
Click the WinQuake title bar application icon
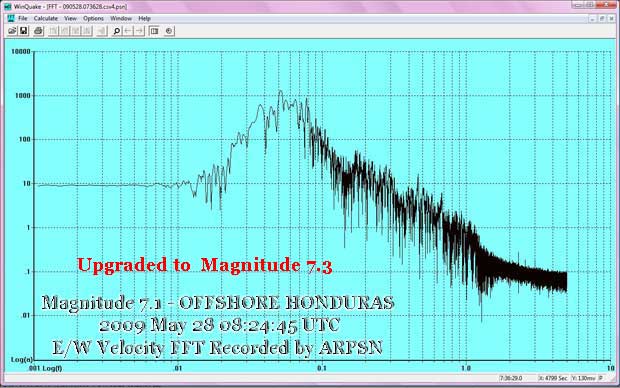8,7
